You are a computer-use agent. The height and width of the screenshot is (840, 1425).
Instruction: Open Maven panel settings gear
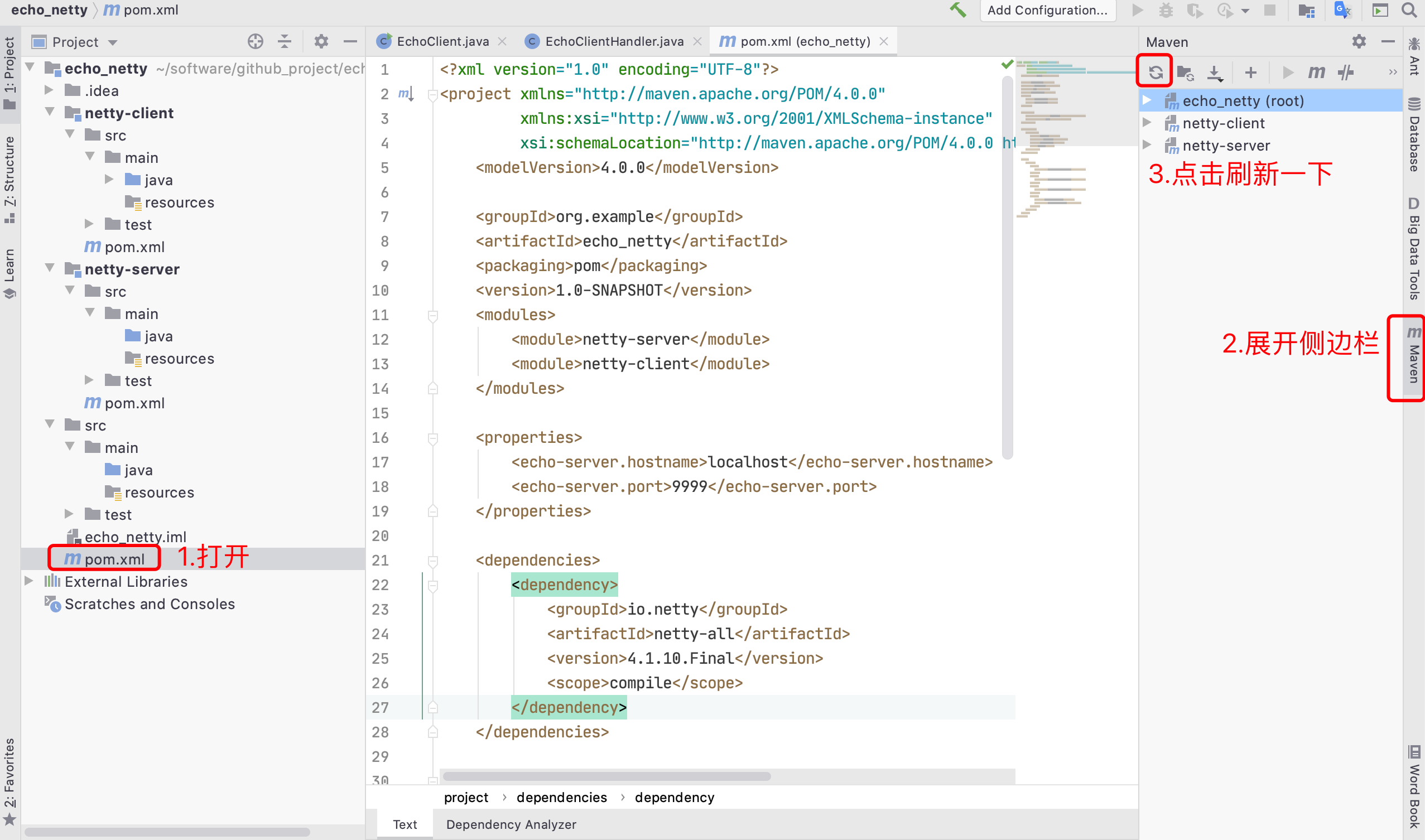(1359, 41)
